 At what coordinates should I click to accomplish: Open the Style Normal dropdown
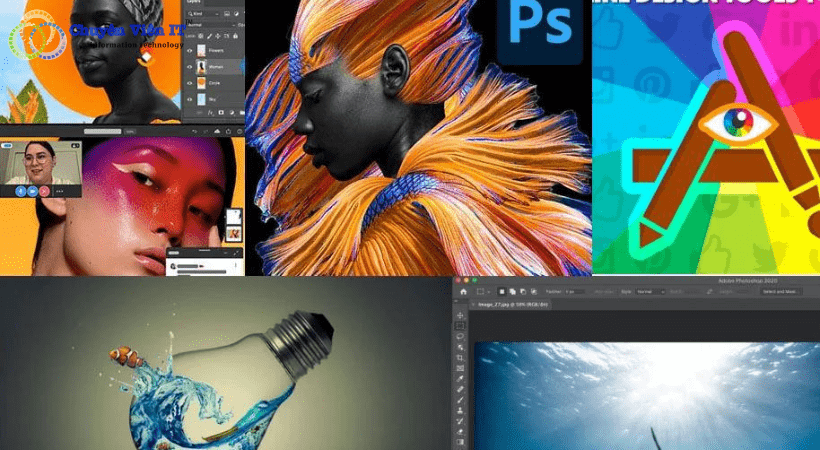pyautogui.click(x=650, y=292)
